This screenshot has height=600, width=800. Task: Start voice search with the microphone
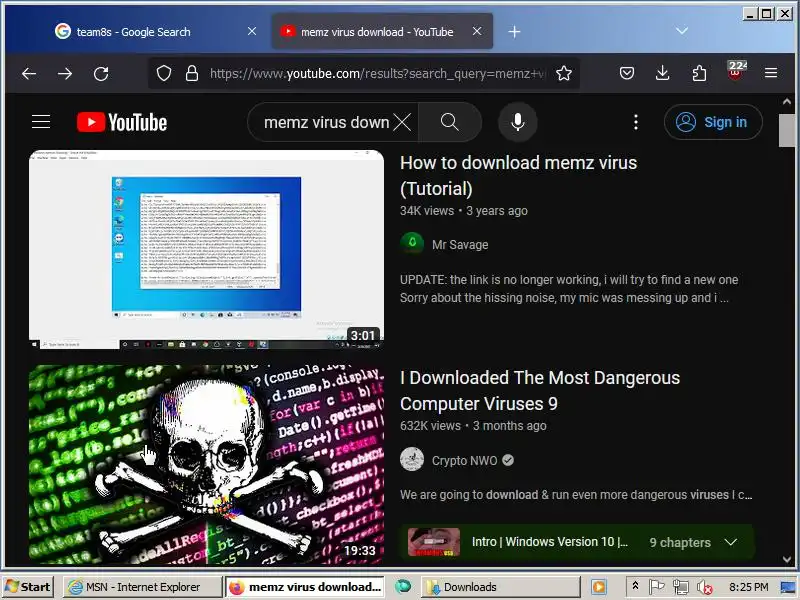(x=517, y=122)
